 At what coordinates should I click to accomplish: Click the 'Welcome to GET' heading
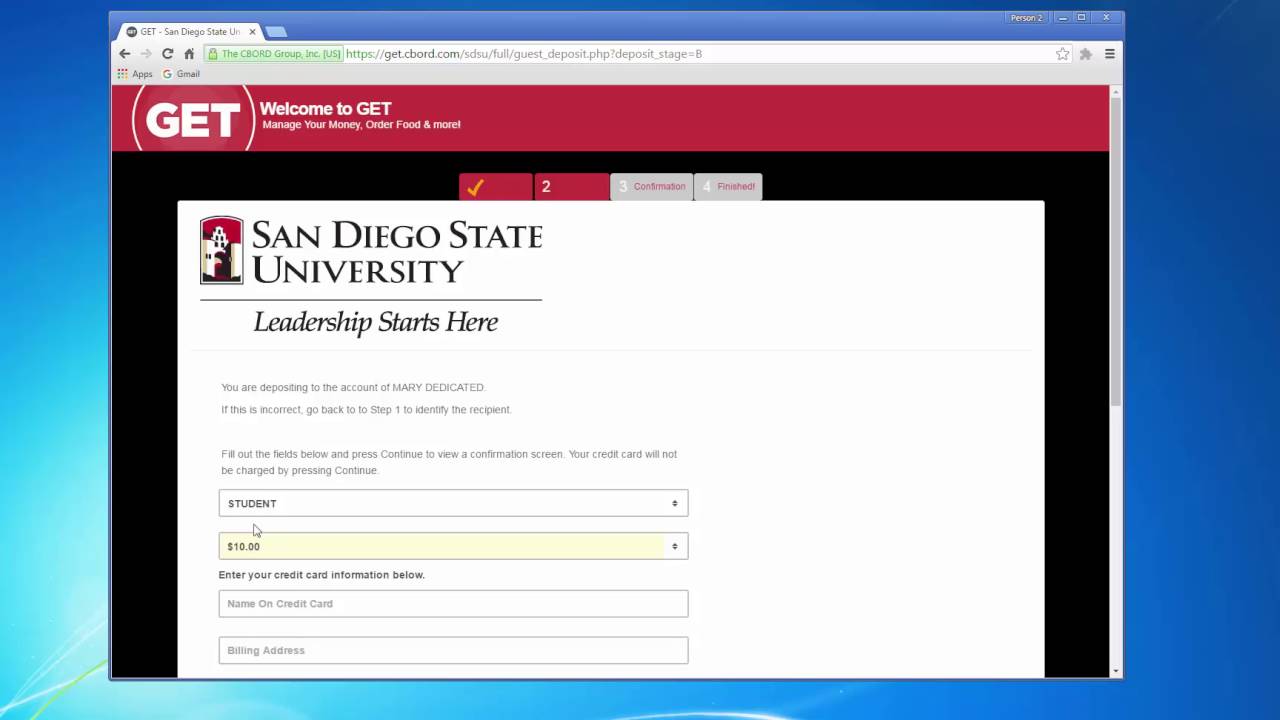tap(326, 109)
